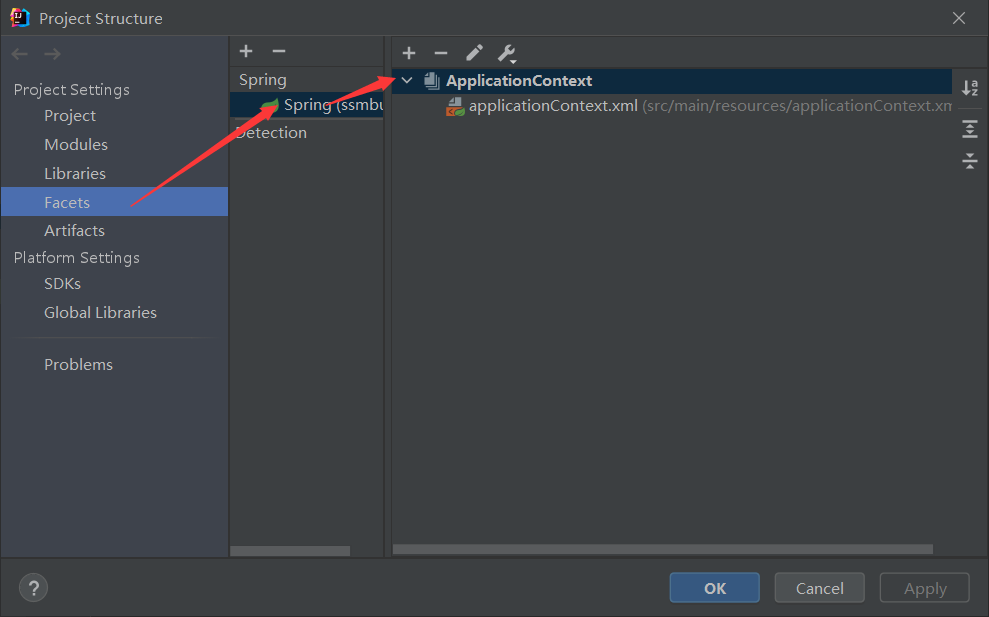This screenshot has height=617, width=989.
Task: Open the Libraries settings page
Action: [75, 173]
